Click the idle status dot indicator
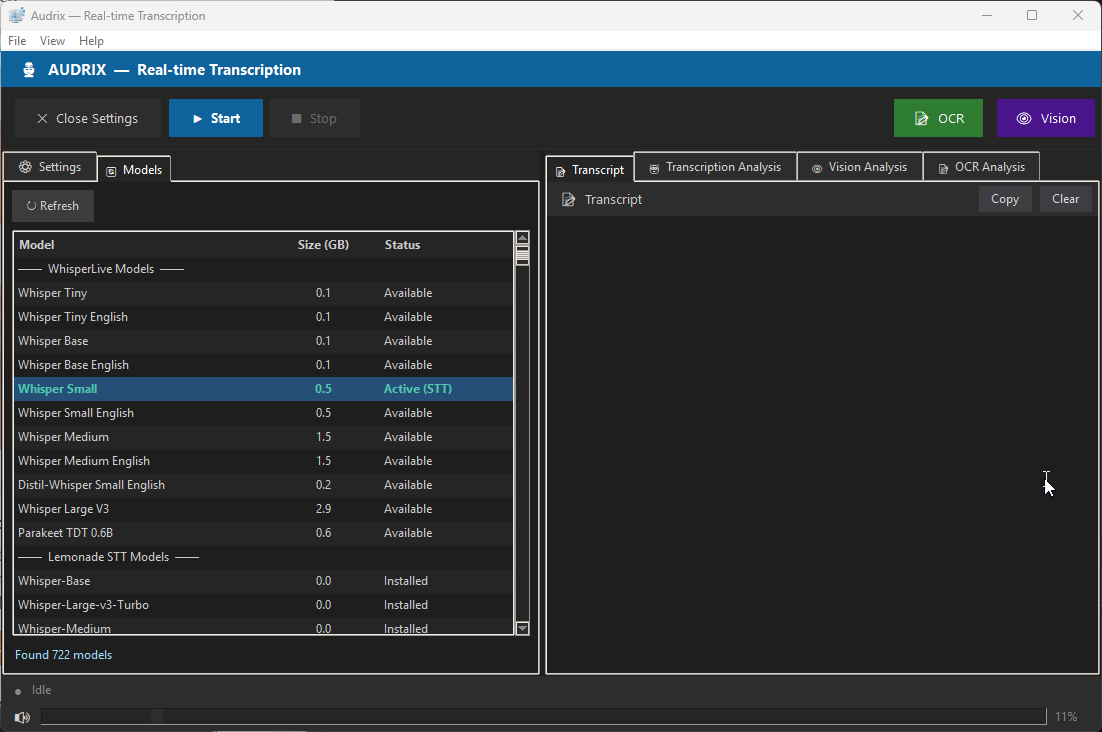1102x732 pixels. (x=18, y=691)
